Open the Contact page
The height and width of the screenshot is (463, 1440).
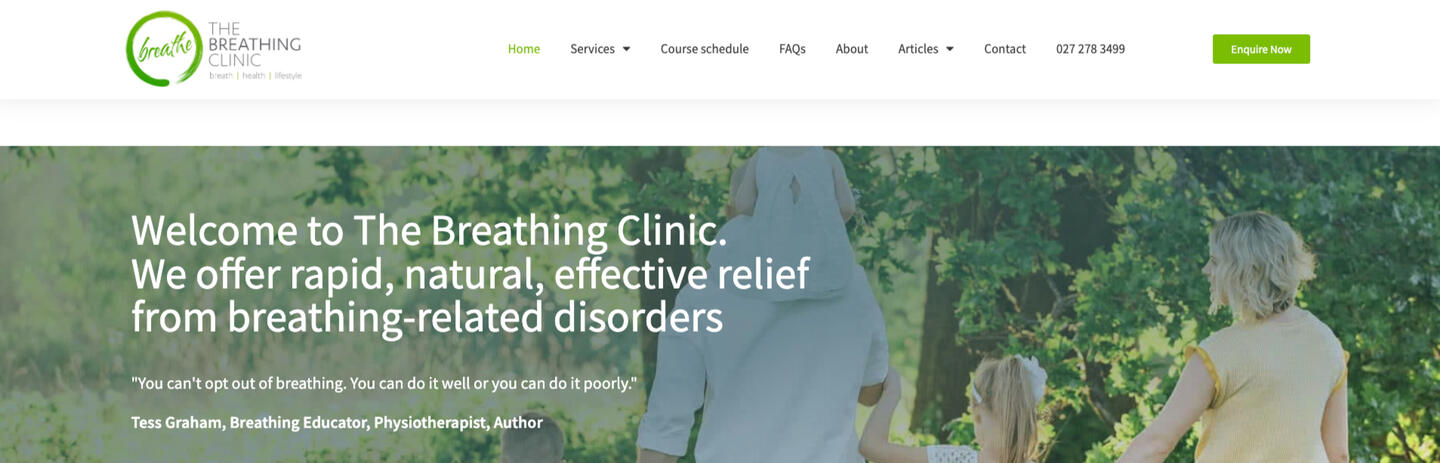(x=1005, y=49)
